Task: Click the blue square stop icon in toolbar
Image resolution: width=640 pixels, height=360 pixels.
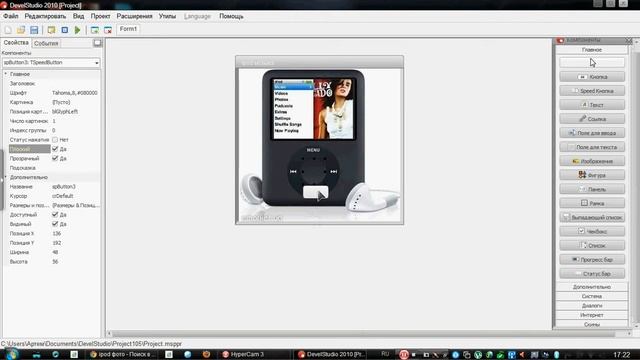Action: (64, 30)
